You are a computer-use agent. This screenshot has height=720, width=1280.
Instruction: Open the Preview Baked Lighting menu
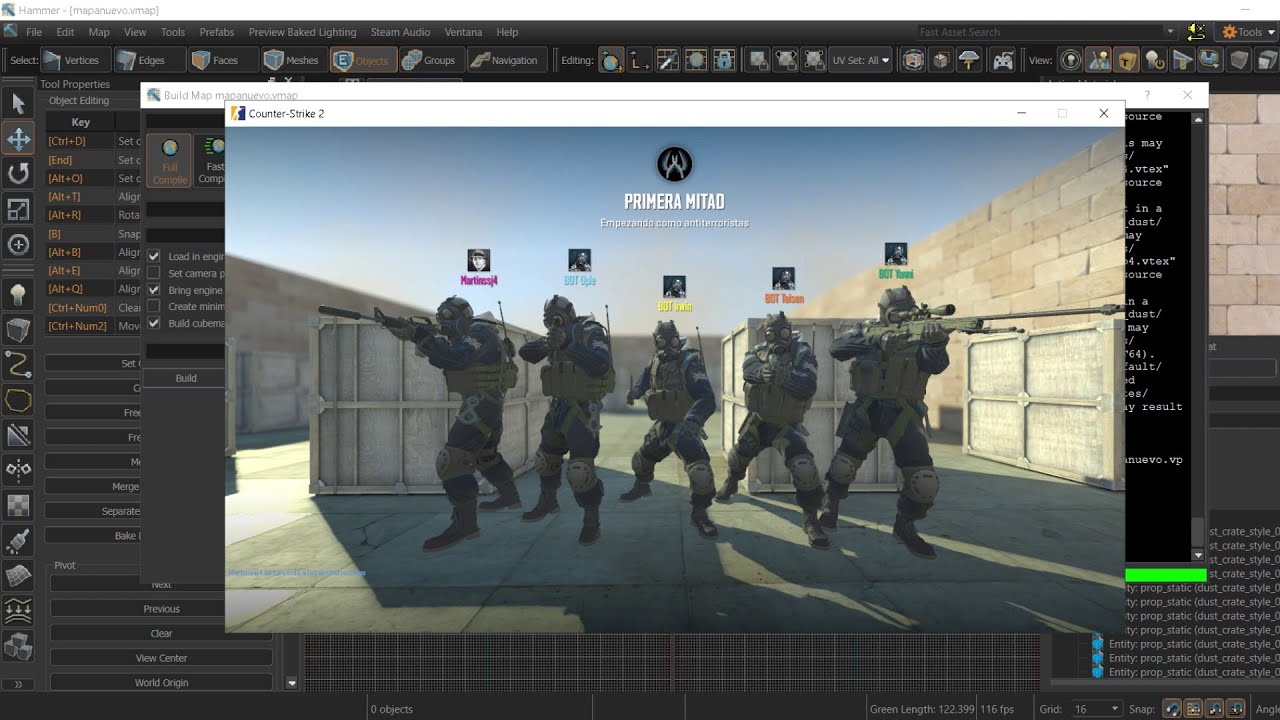(302, 32)
